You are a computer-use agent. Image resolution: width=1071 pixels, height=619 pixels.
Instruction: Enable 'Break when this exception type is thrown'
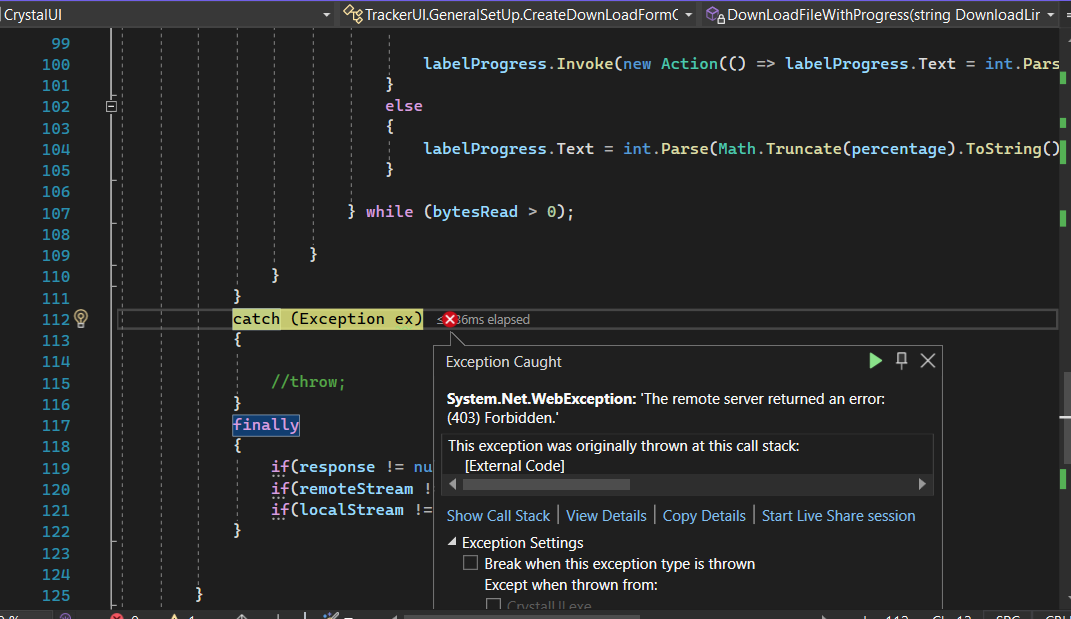(470, 563)
